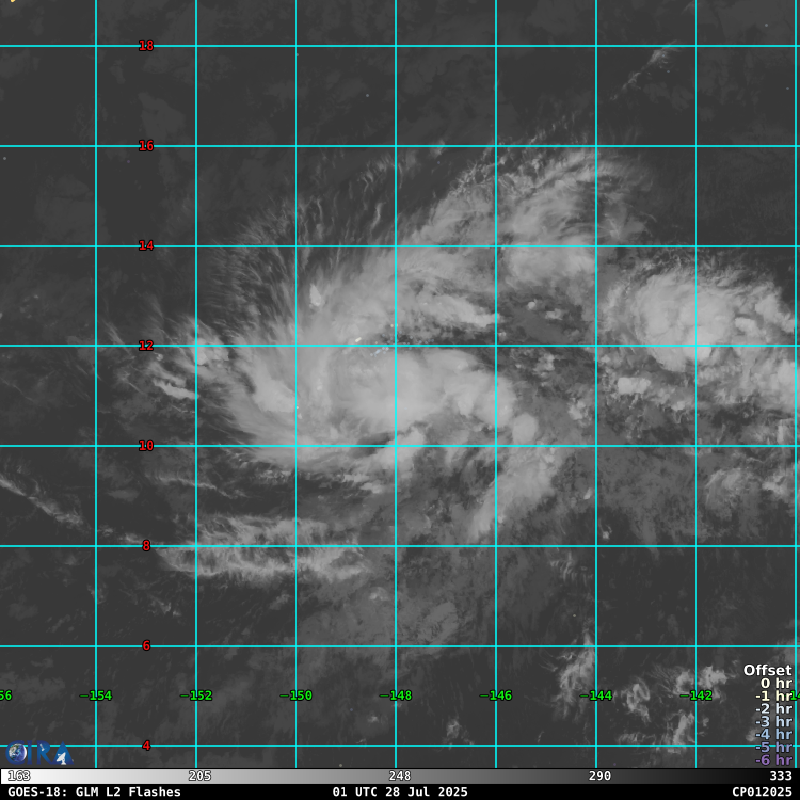
Task: Select the '-3 hr' offset legend entry
Action: pyautogui.click(x=773, y=722)
